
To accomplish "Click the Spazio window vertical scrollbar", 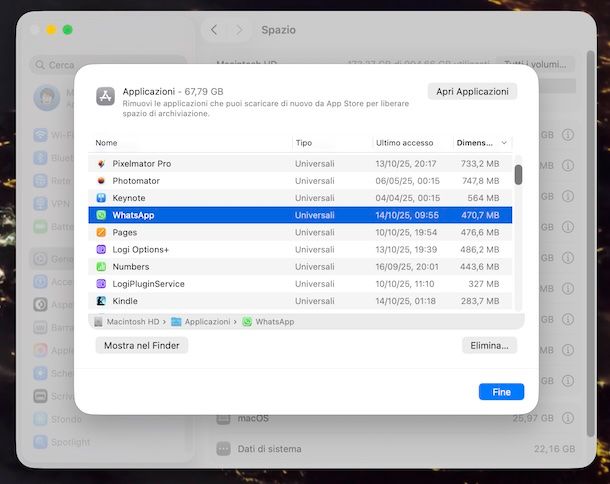I will click(591, 243).
